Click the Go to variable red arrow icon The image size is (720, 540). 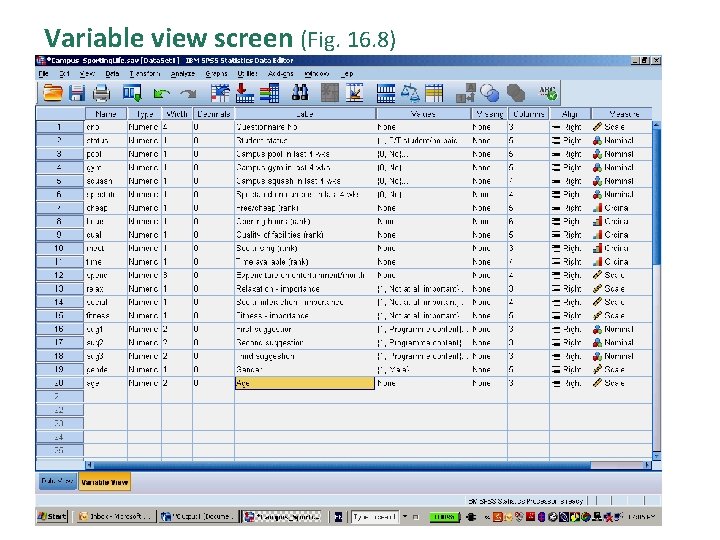tap(245, 93)
